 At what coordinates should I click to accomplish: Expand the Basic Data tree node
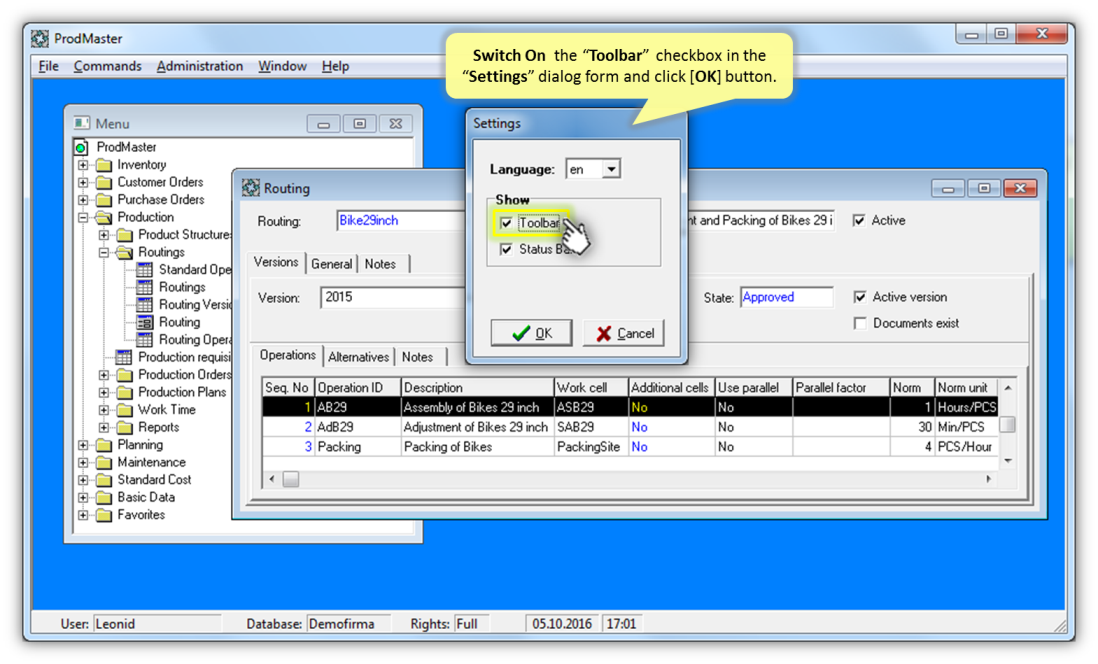[x=83, y=498]
